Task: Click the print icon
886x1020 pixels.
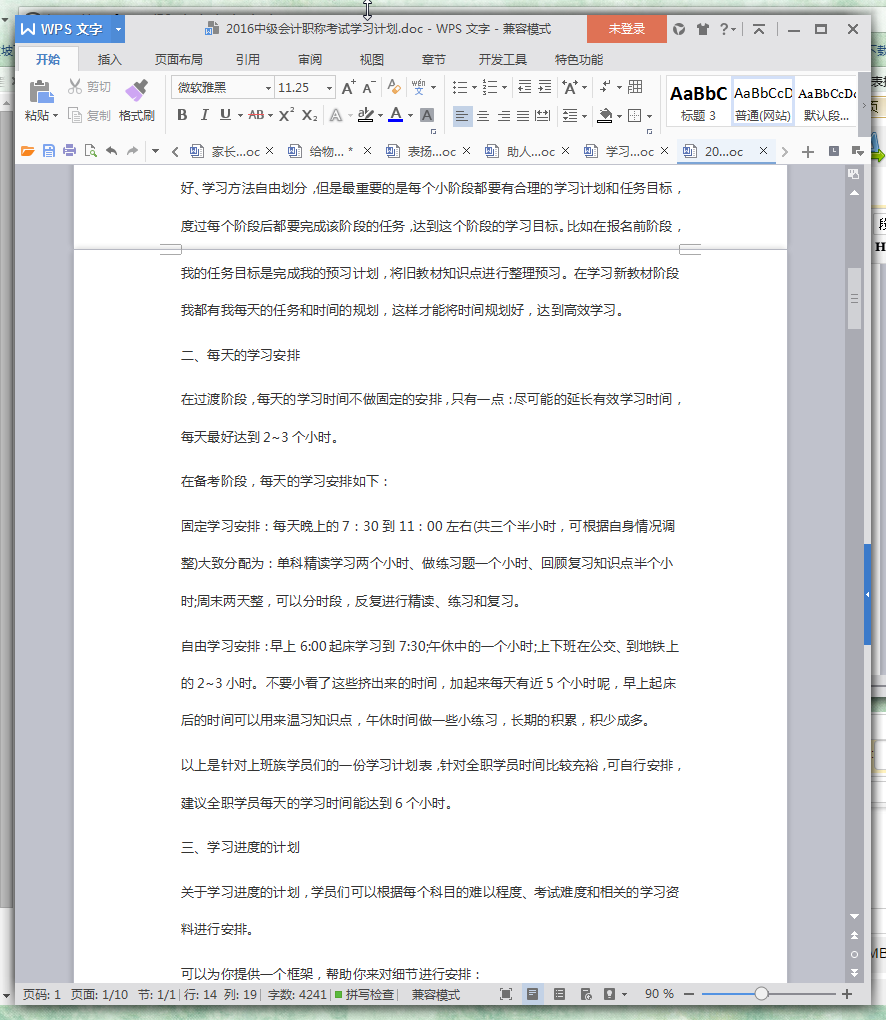Action: (x=70, y=151)
